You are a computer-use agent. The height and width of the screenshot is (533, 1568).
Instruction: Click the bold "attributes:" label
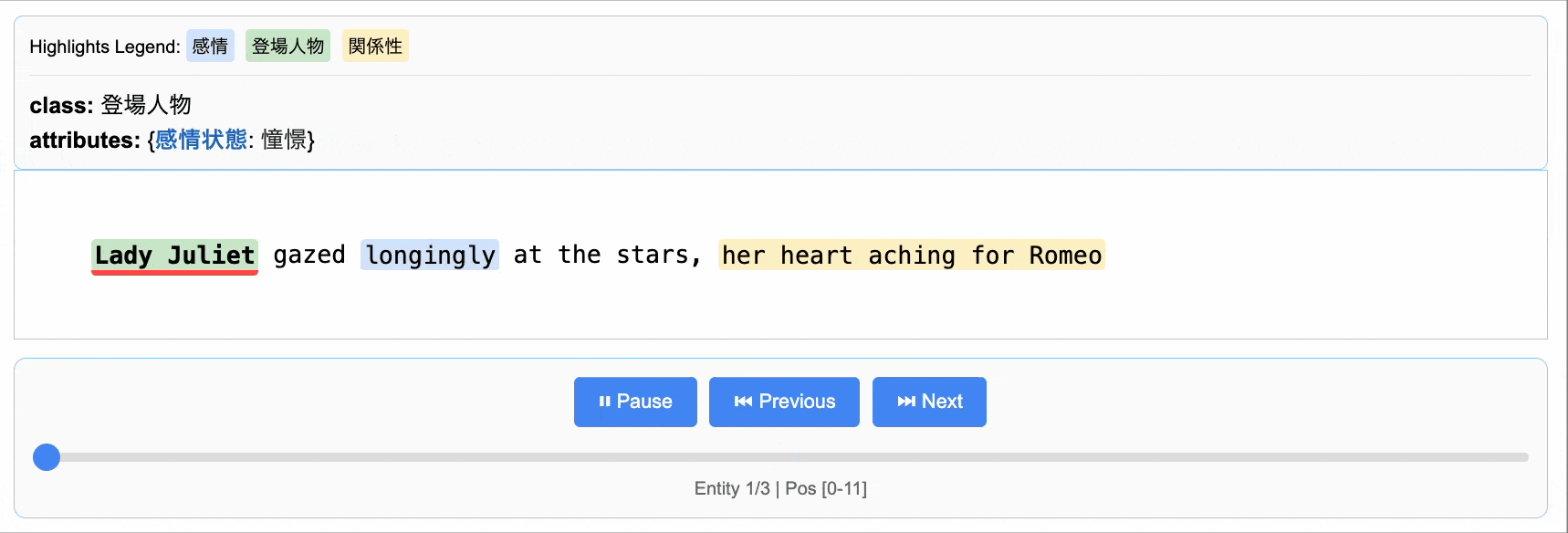pyautogui.click(x=85, y=140)
